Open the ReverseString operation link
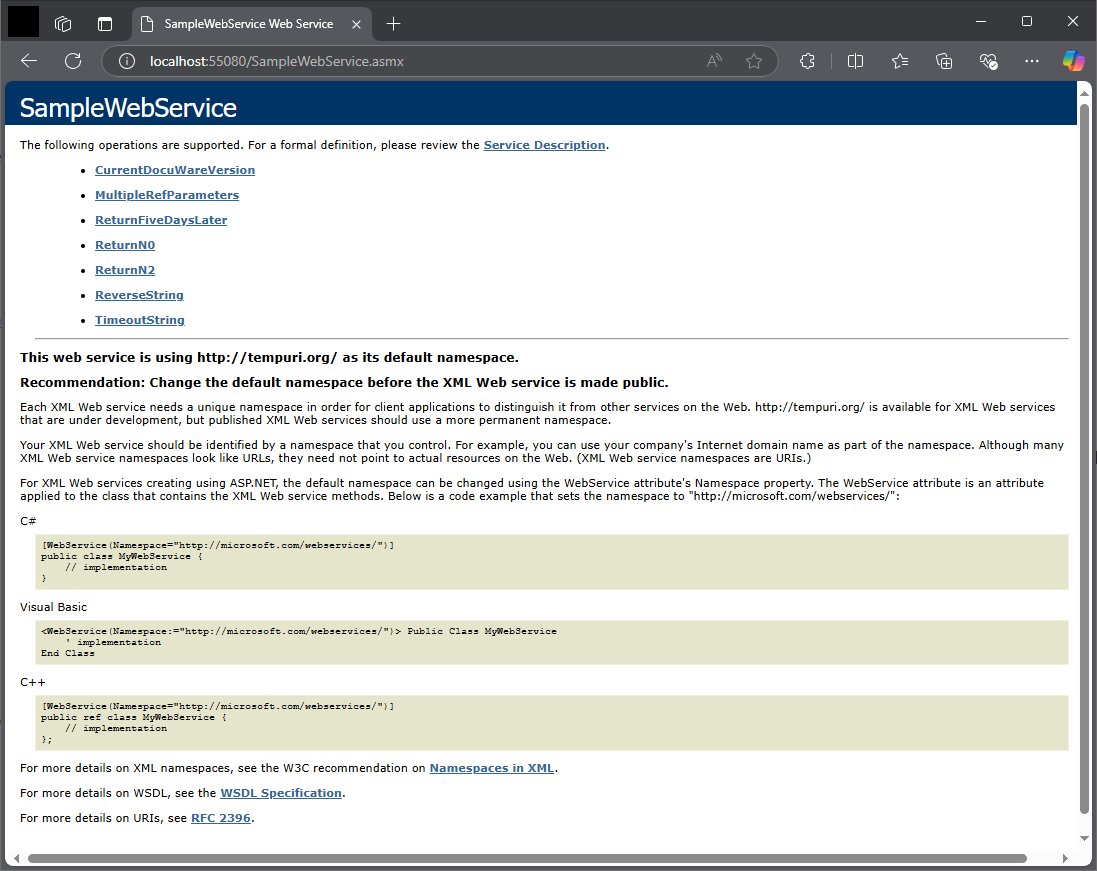 tap(139, 295)
